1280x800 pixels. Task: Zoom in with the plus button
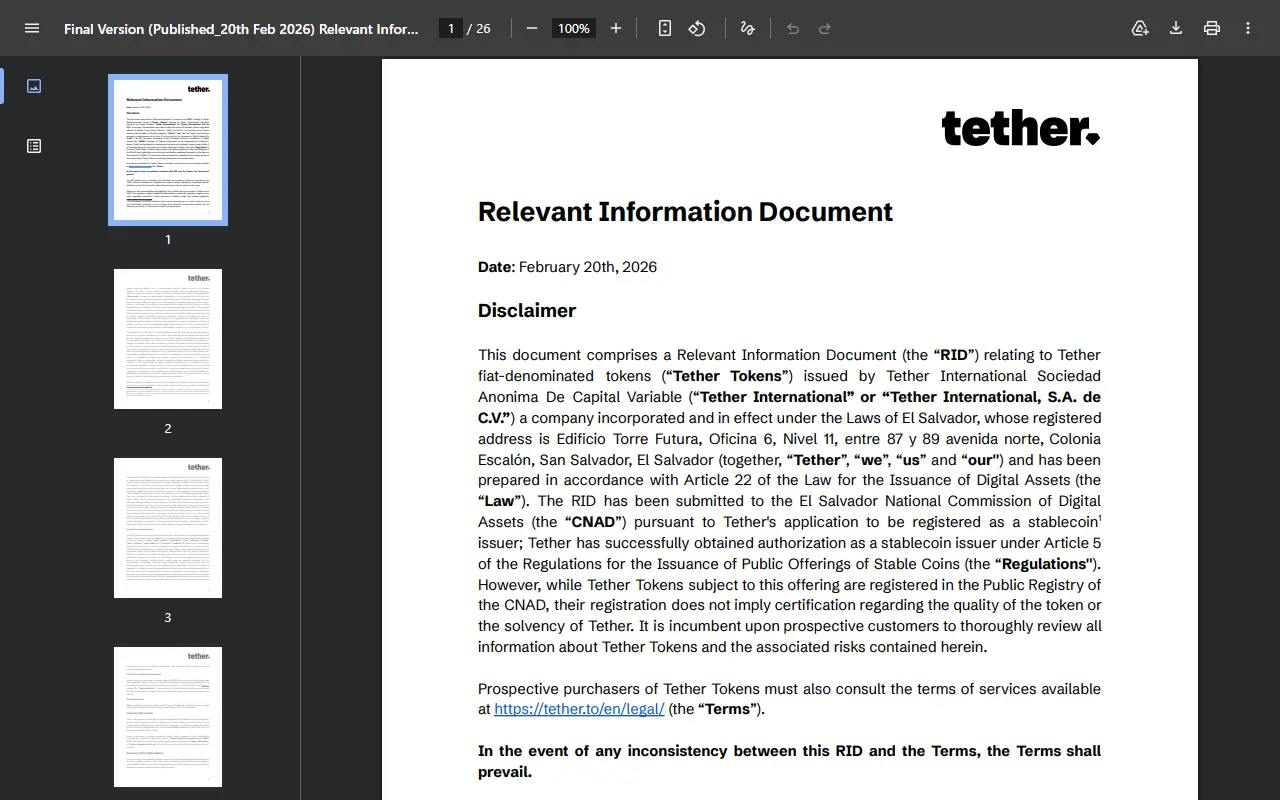coord(616,28)
